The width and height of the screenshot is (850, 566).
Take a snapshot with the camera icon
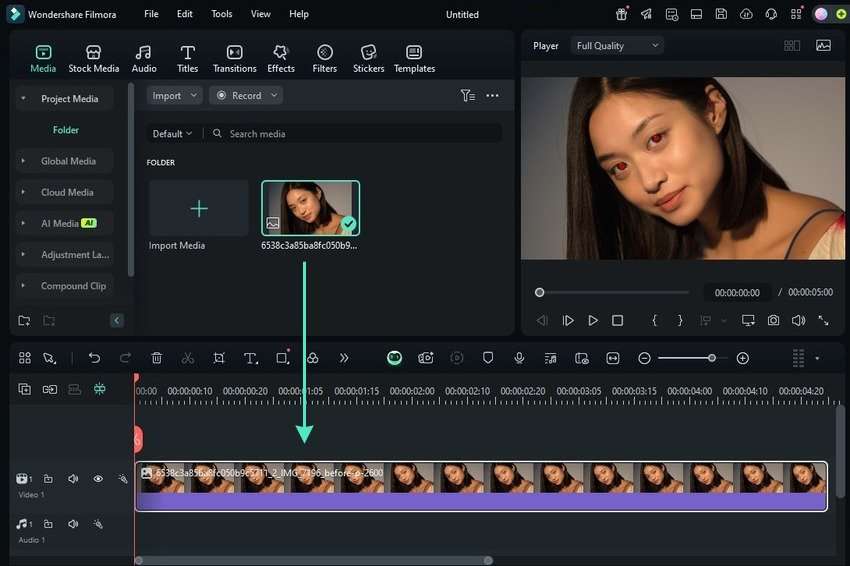pyautogui.click(x=773, y=321)
